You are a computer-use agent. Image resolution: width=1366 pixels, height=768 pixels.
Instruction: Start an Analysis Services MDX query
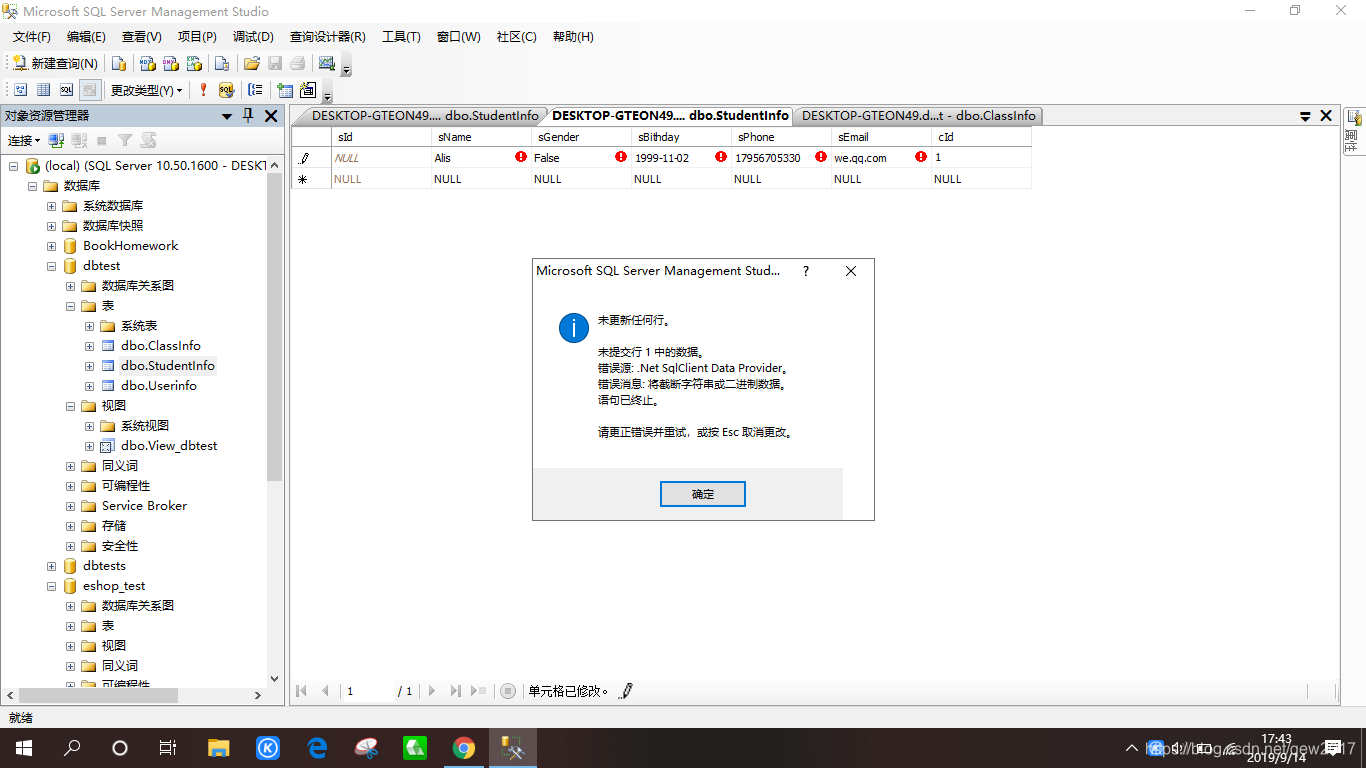pyautogui.click(x=147, y=63)
